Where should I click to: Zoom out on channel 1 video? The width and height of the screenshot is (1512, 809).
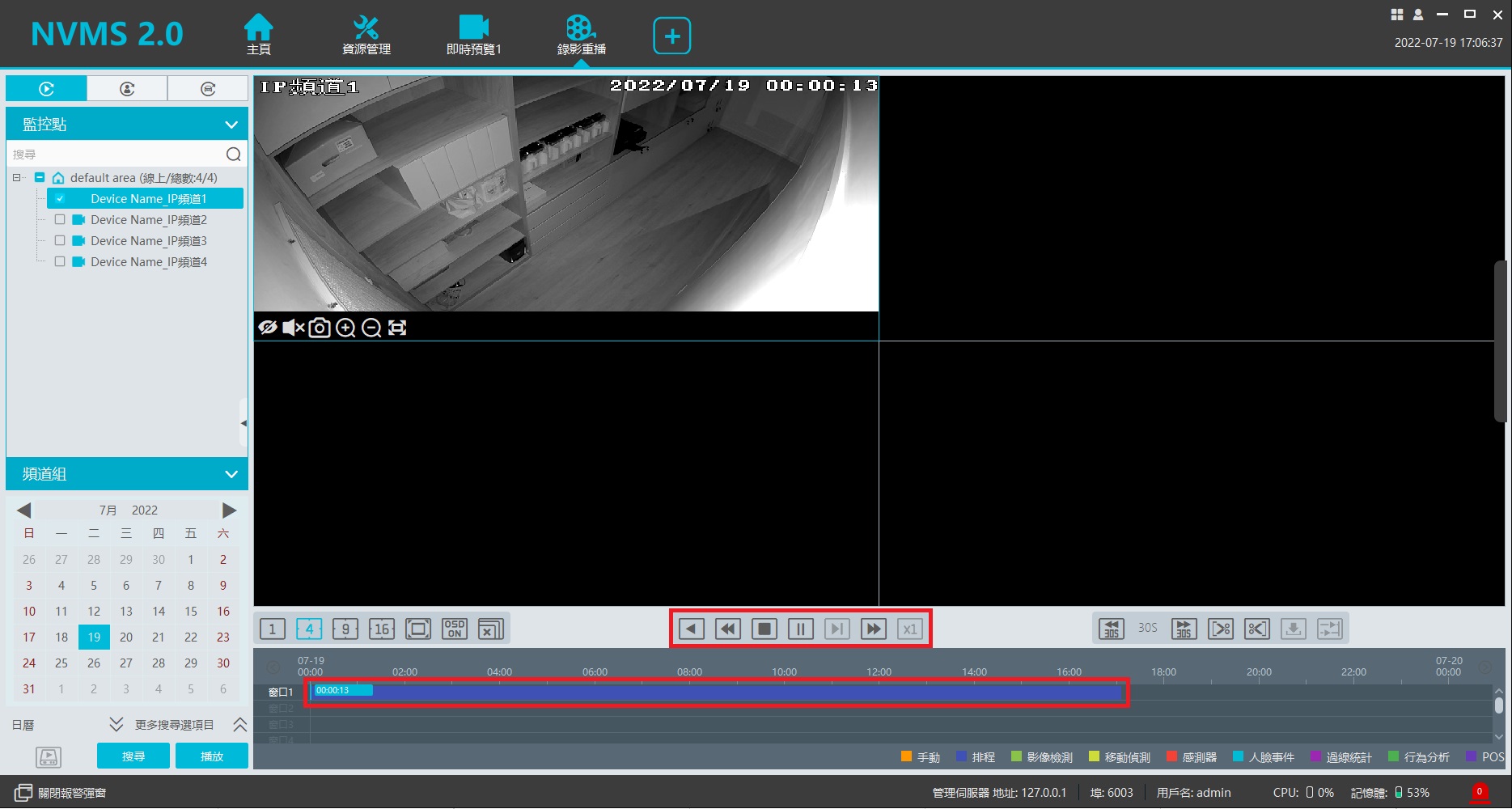[x=371, y=328]
